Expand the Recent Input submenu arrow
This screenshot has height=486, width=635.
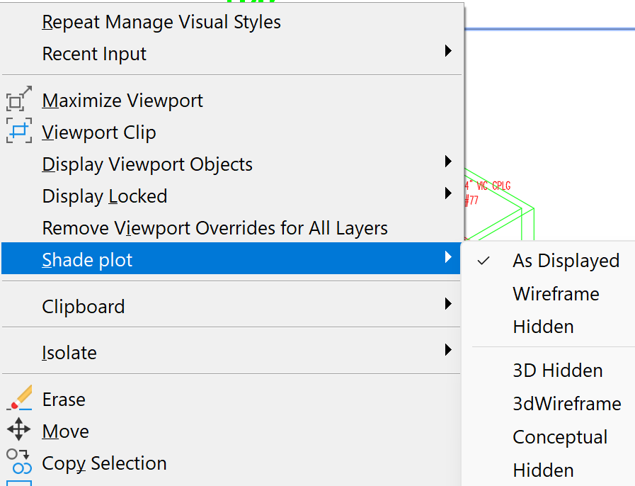(448, 51)
